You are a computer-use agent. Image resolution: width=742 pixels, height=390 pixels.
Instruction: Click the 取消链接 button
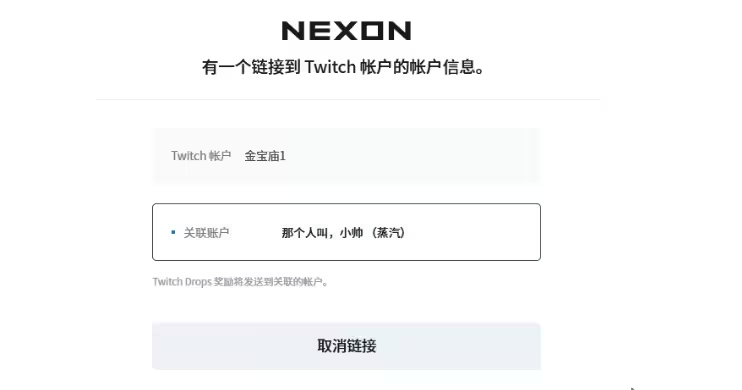click(346, 346)
